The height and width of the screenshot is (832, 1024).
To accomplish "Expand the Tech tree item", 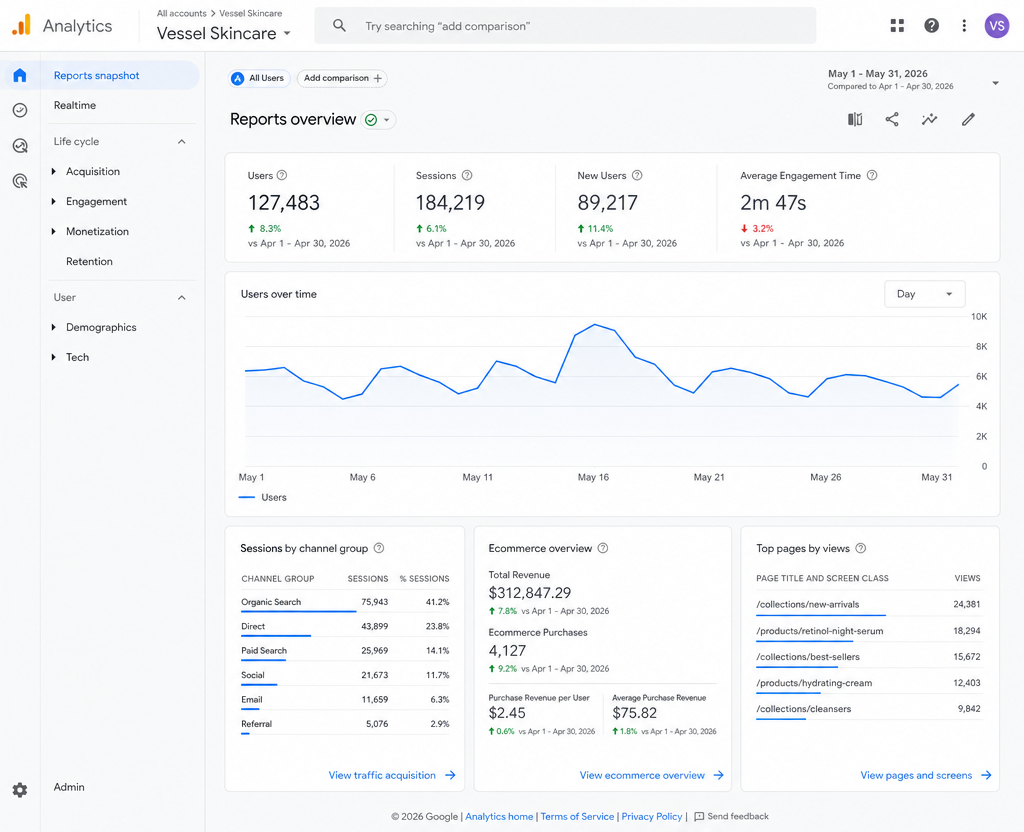I will (x=54, y=357).
